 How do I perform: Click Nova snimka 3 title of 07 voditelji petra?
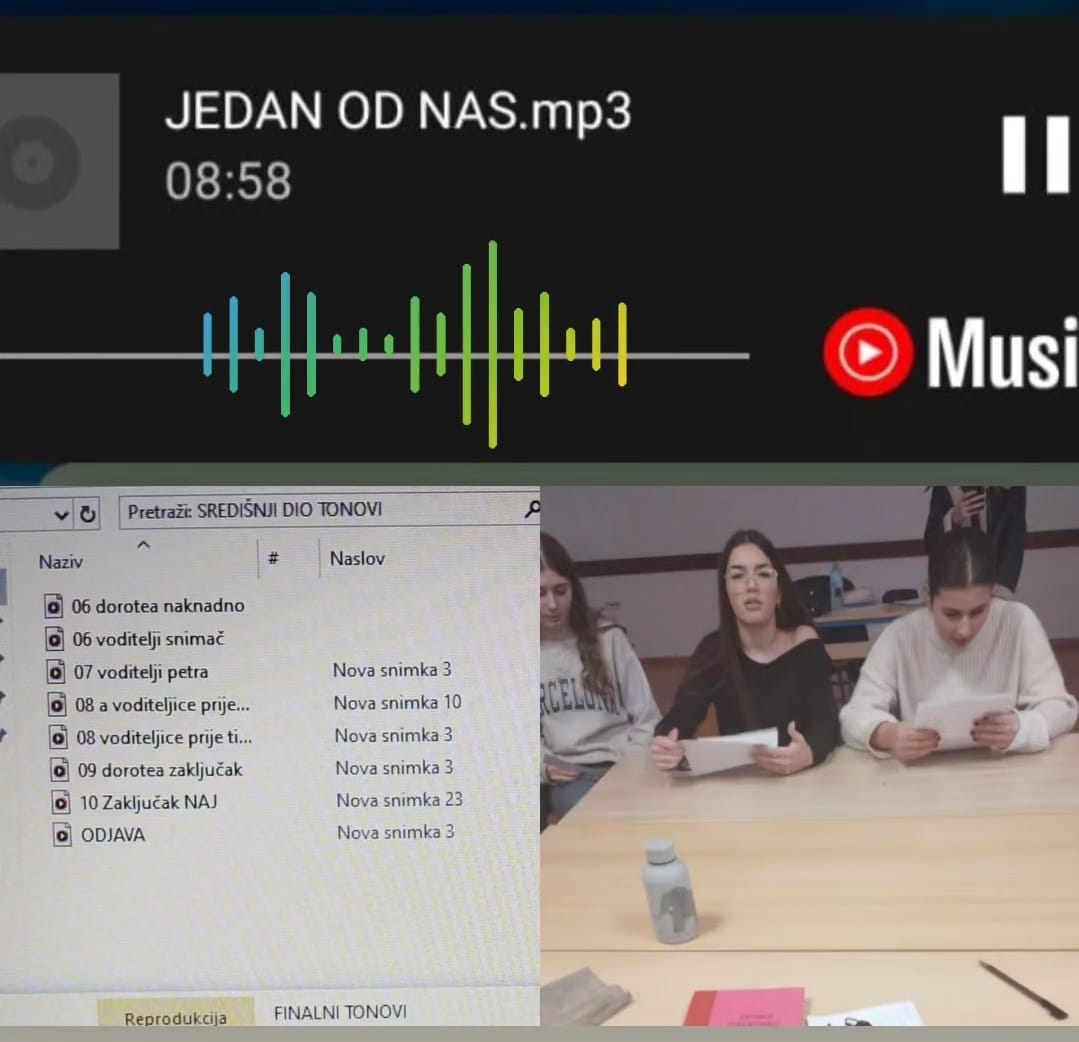click(x=392, y=670)
